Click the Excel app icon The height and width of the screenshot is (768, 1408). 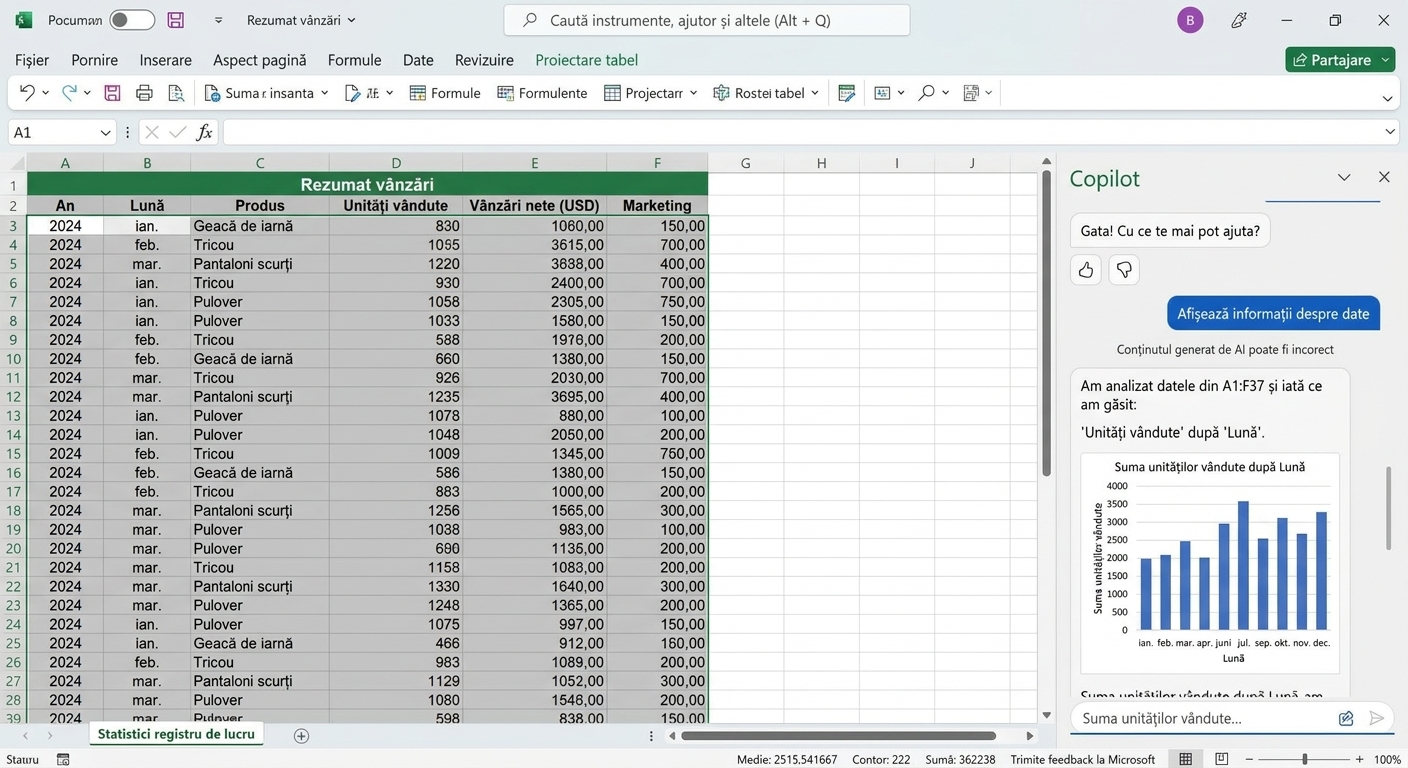pos(24,20)
